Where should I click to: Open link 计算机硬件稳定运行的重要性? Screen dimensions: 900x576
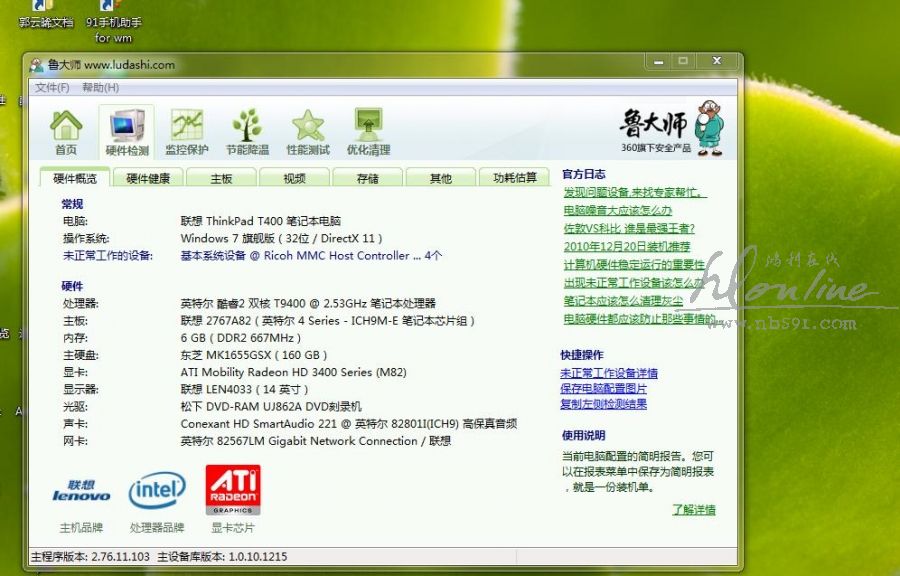click(634, 264)
